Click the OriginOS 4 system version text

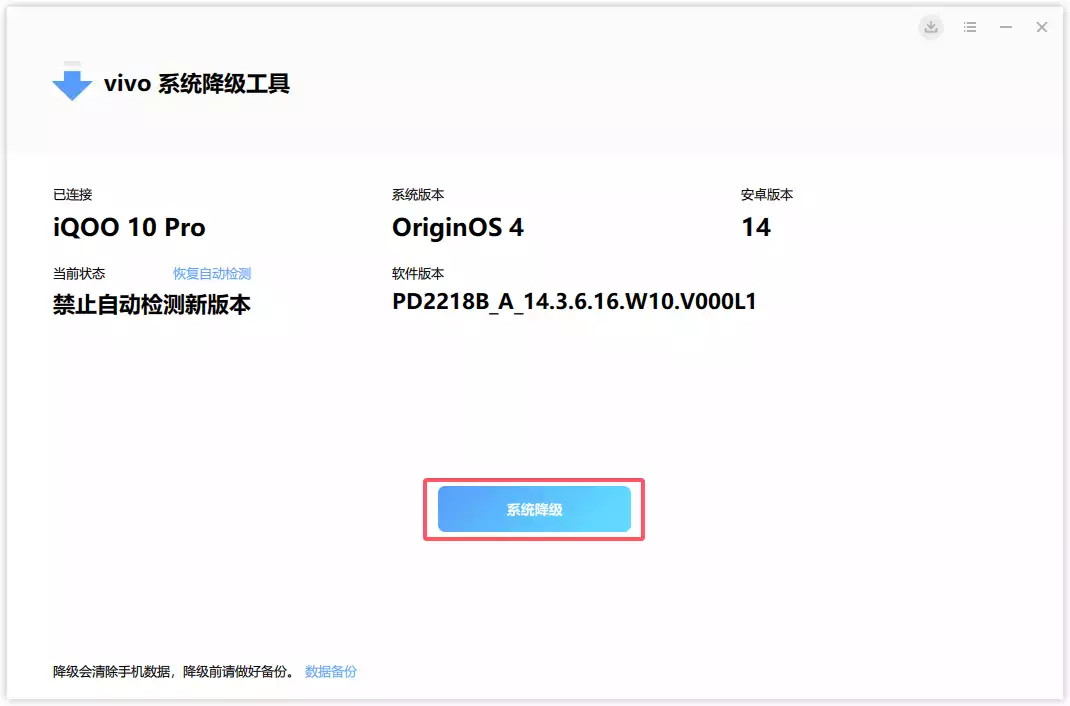(x=458, y=228)
